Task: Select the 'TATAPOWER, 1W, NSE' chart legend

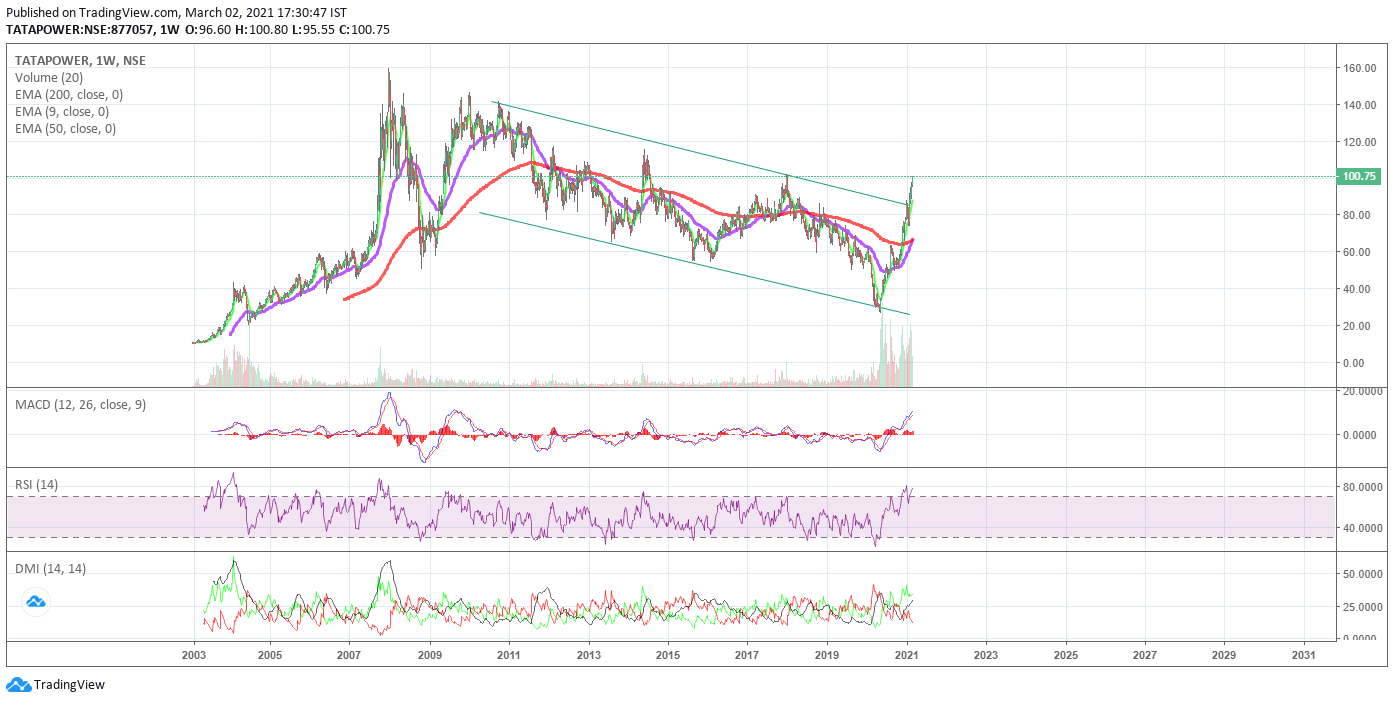Action: coord(80,60)
